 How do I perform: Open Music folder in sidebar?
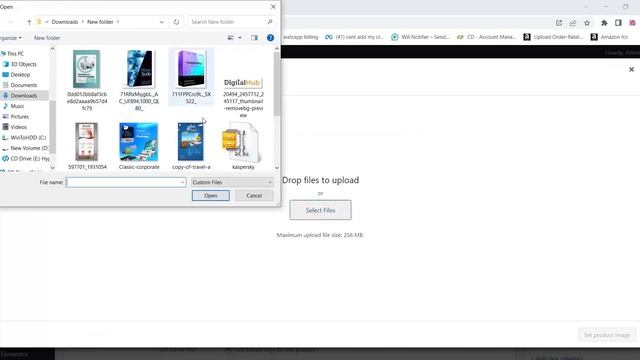13,106
